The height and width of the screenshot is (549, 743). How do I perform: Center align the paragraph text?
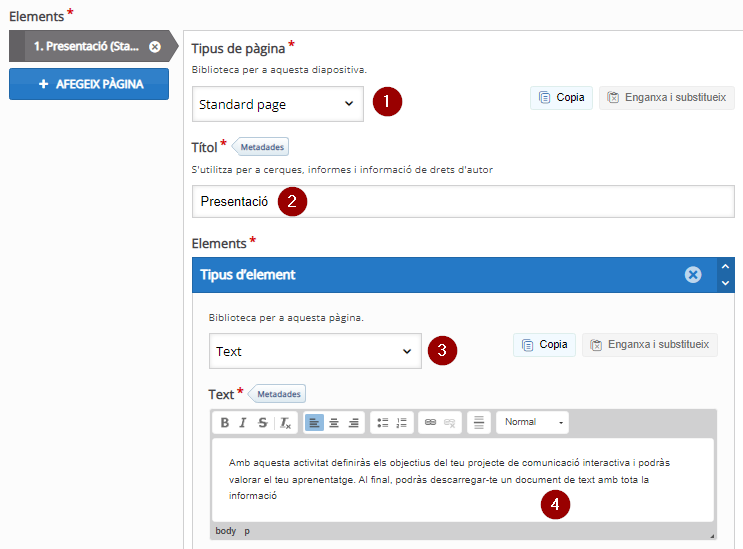[334, 423]
